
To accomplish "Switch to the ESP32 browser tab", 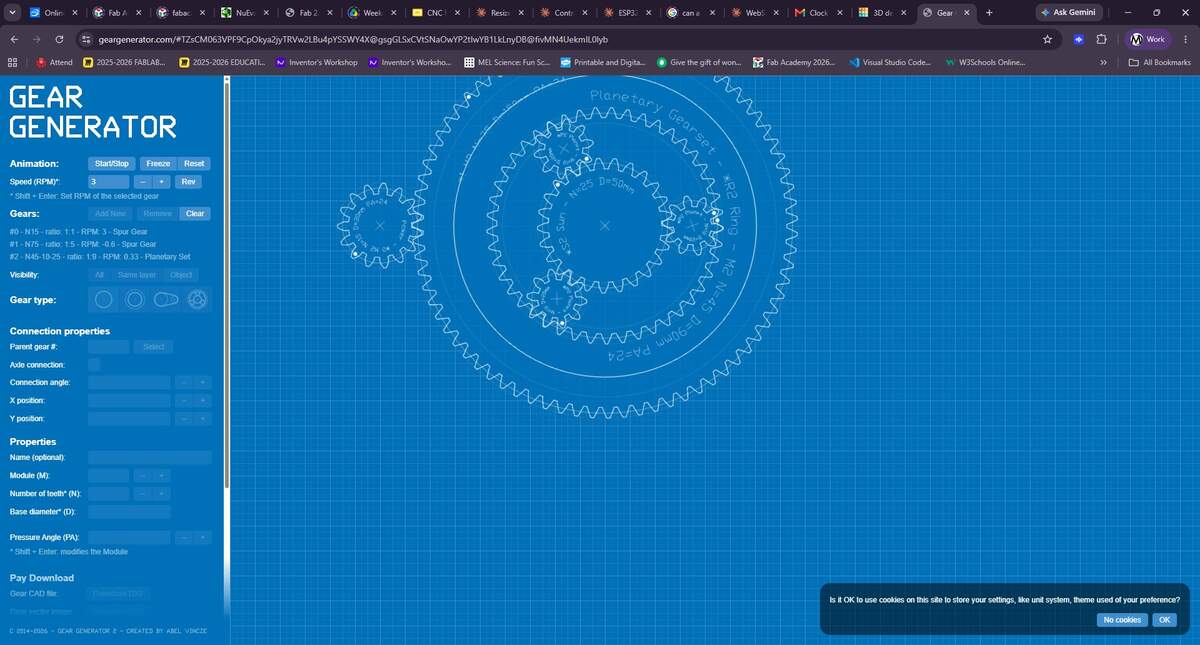I will coord(628,13).
